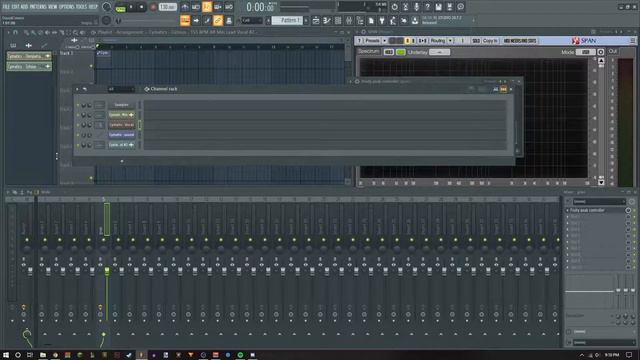This screenshot has height=360, width=640.
Task: Open the global snap selector dropdown
Action: (x=251, y=20)
